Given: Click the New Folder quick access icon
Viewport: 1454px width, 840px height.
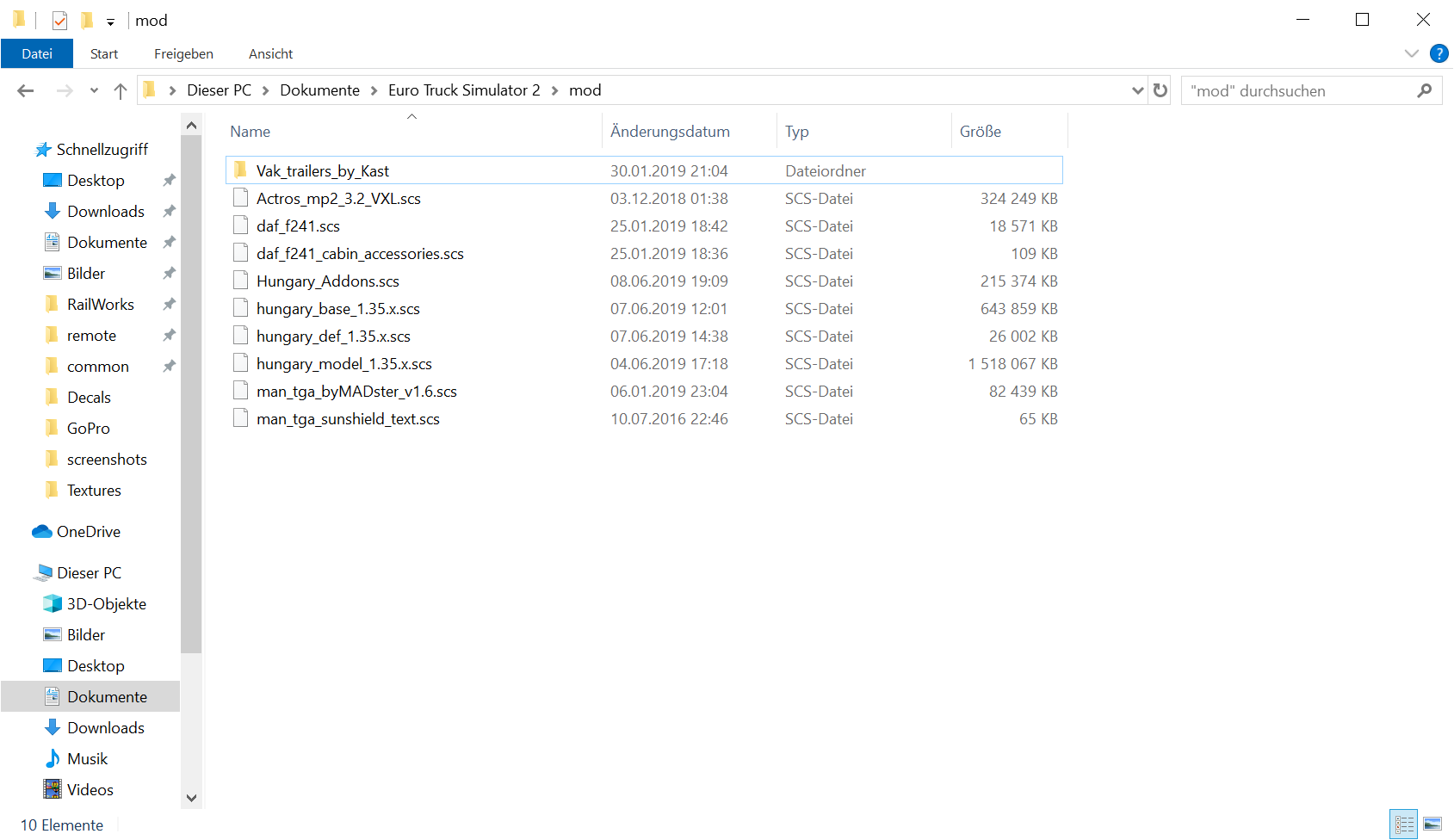Looking at the screenshot, I should 87,20.
